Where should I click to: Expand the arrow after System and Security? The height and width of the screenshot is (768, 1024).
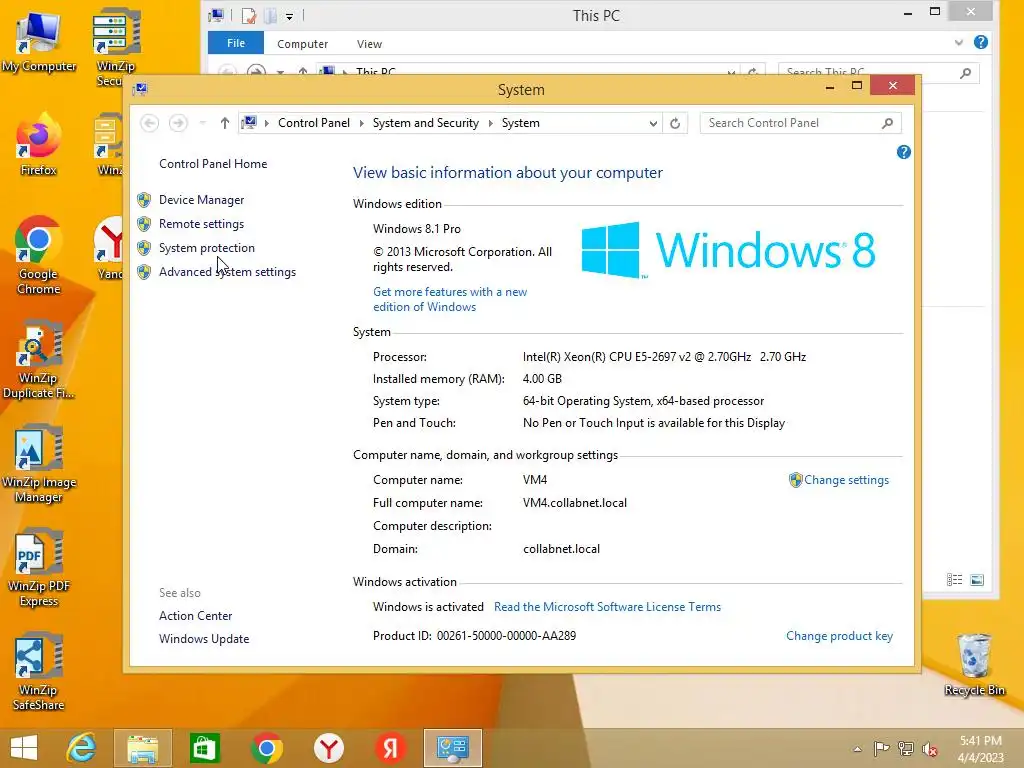pyautogui.click(x=490, y=123)
